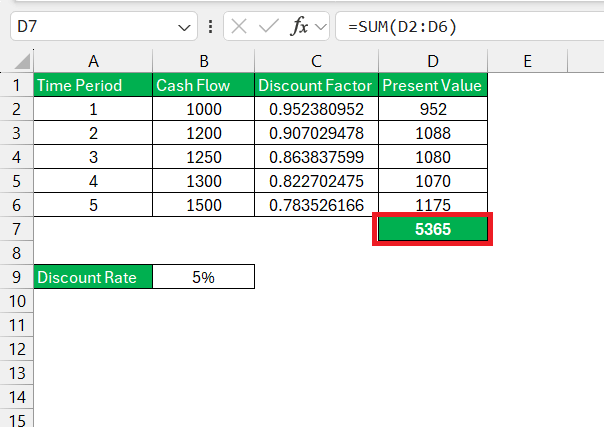Select column D header

coord(433,61)
